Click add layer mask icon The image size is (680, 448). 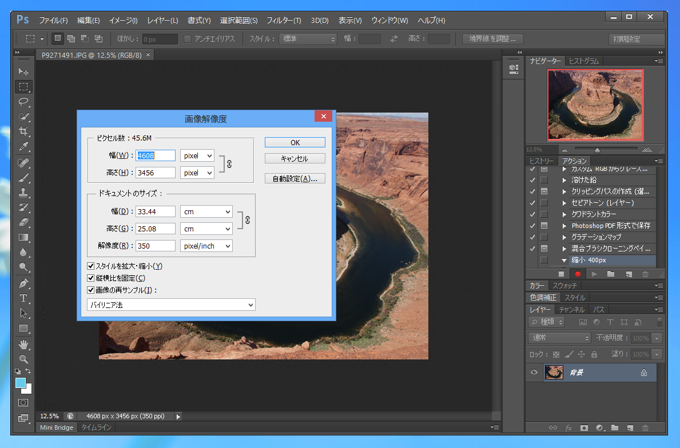[584, 428]
